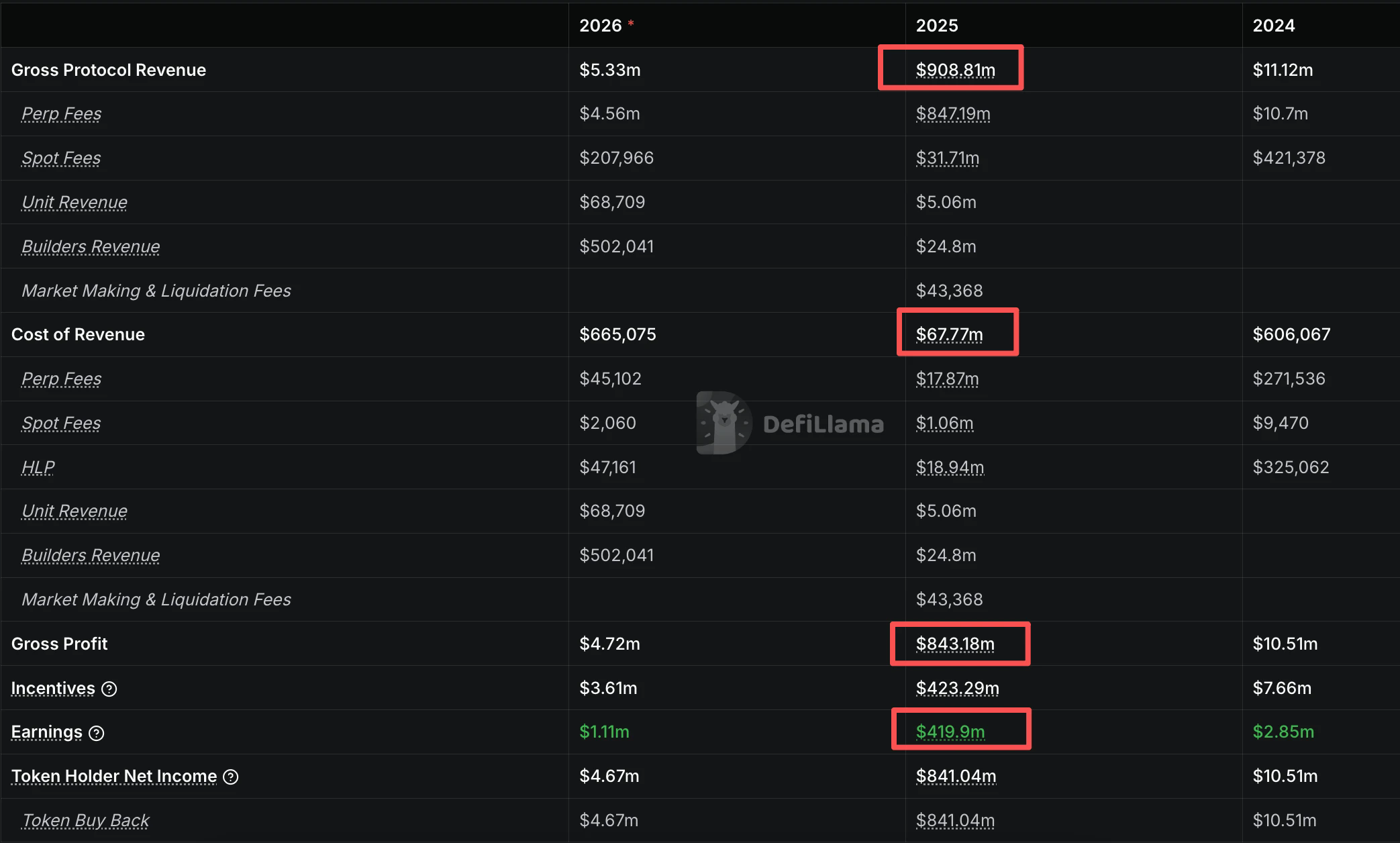Select the 2024 column header
1400x843 pixels.
[x=1273, y=26]
